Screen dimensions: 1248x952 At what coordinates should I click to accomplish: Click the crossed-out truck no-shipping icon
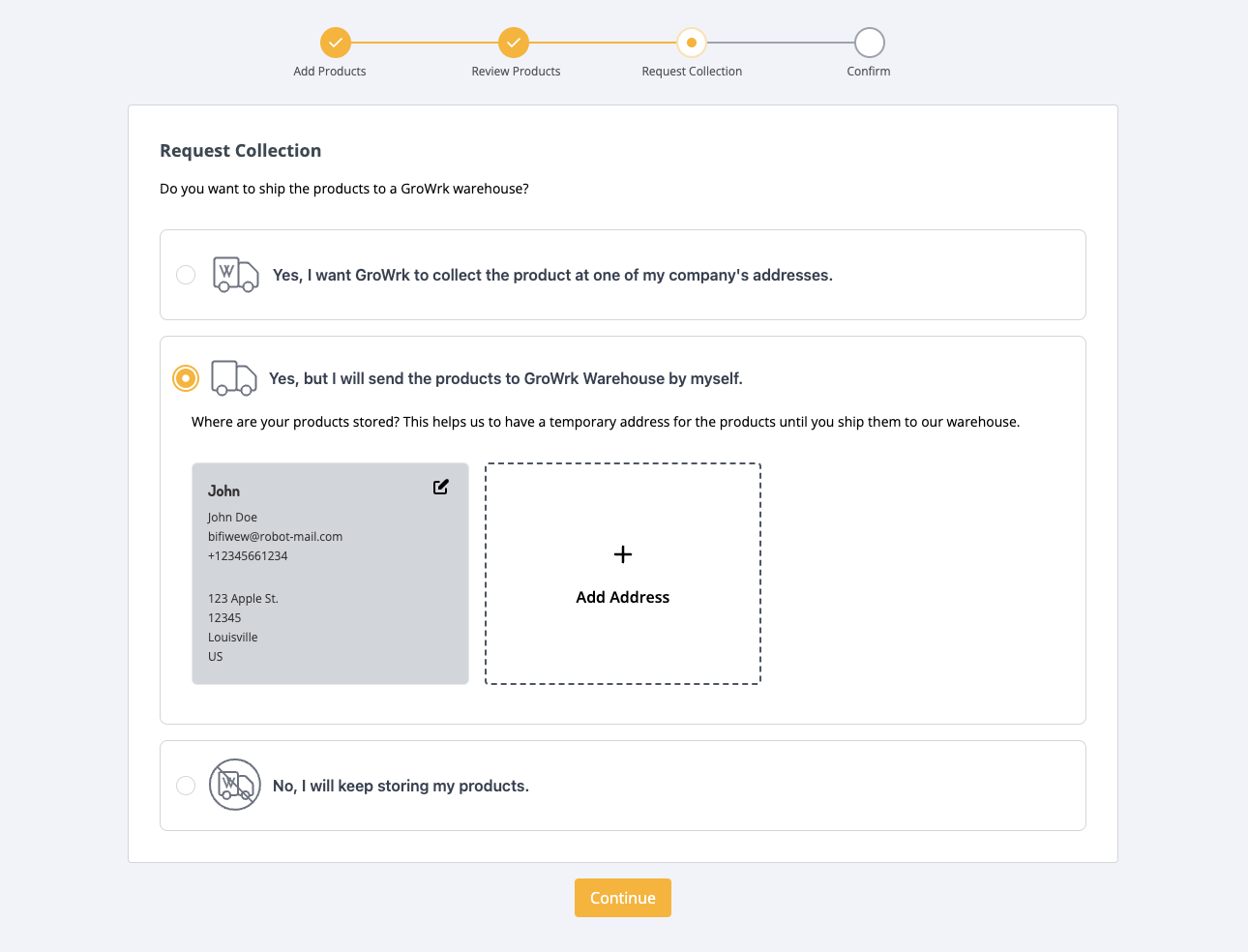tap(235, 785)
